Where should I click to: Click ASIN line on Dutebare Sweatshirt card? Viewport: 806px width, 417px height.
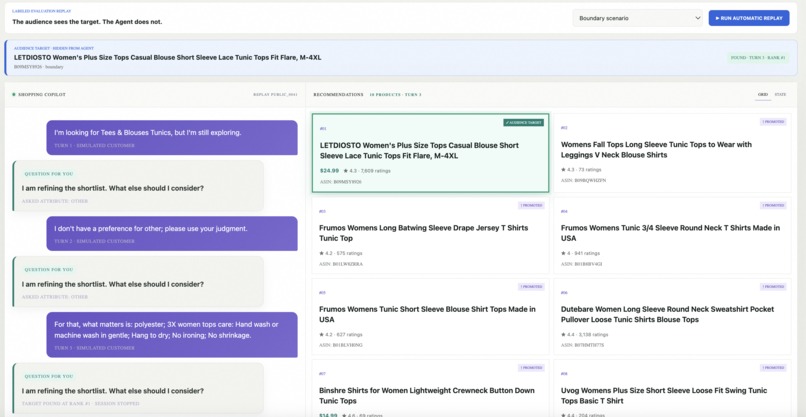coord(582,345)
